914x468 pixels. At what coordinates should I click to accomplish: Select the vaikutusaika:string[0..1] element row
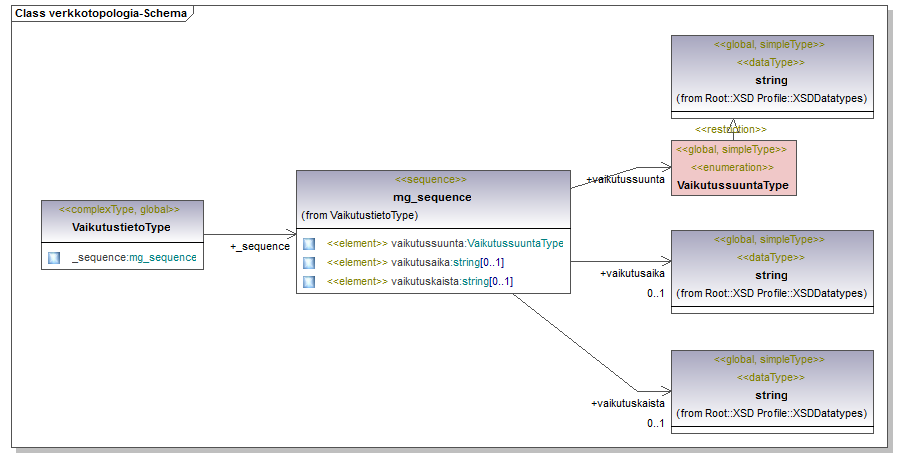tap(420, 262)
